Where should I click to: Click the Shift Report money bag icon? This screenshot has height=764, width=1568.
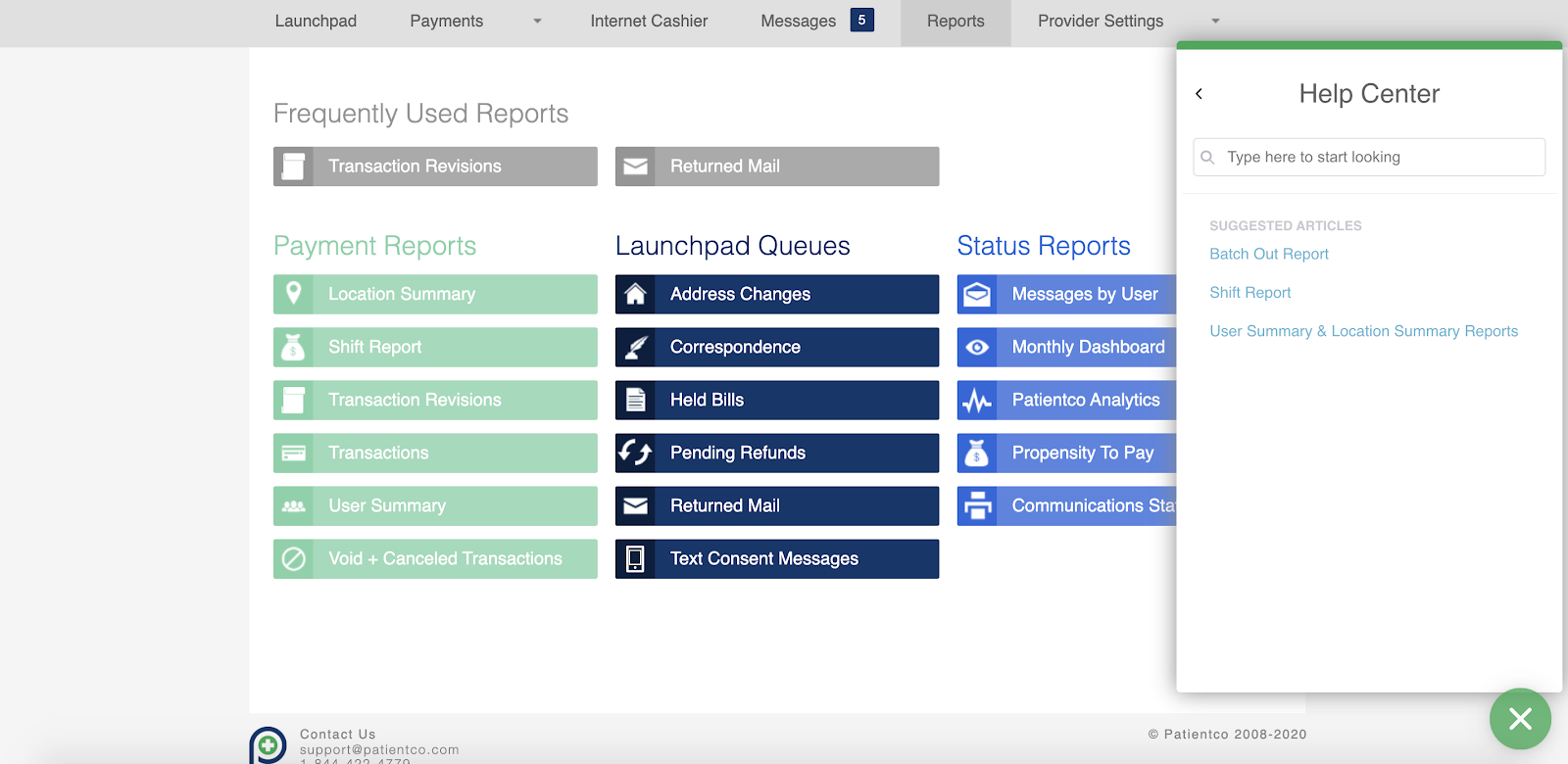pos(293,347)
